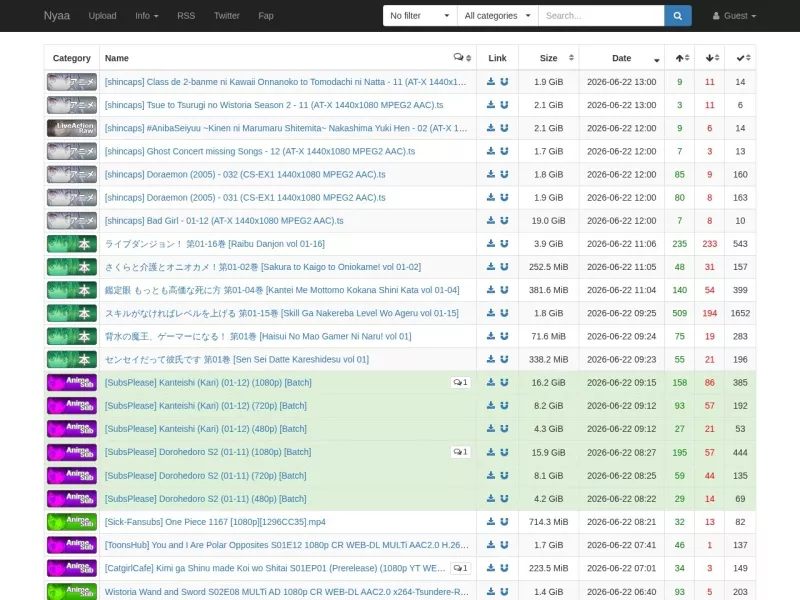Open the Guest user menu
This screenshot has width=800, height=600.
click(x=734, y=16)
